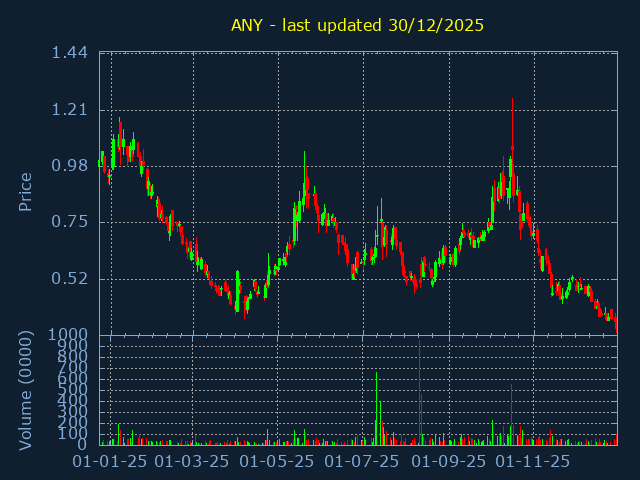Select the 01-11-25 date on the x-axis
This screenshot has width=640, height=480.
[534, 462]
